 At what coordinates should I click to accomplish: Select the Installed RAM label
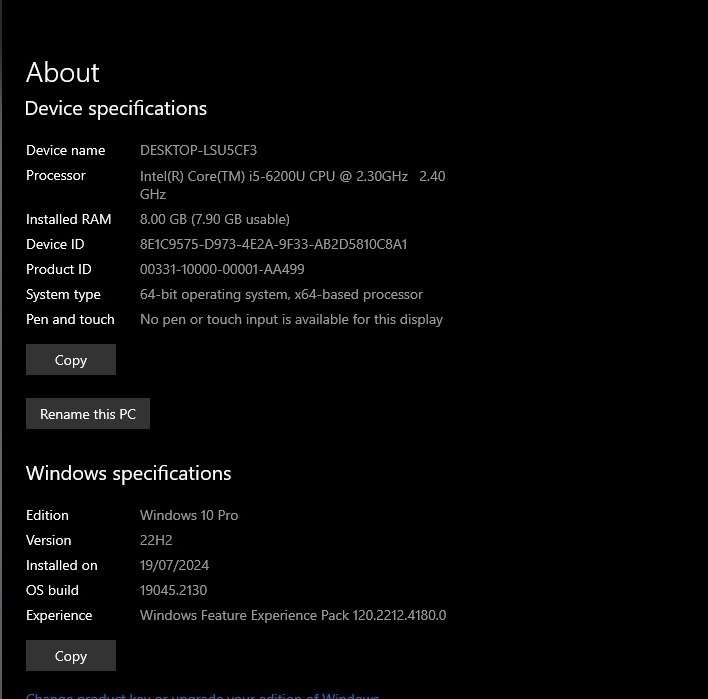click(x=69, y=219)
